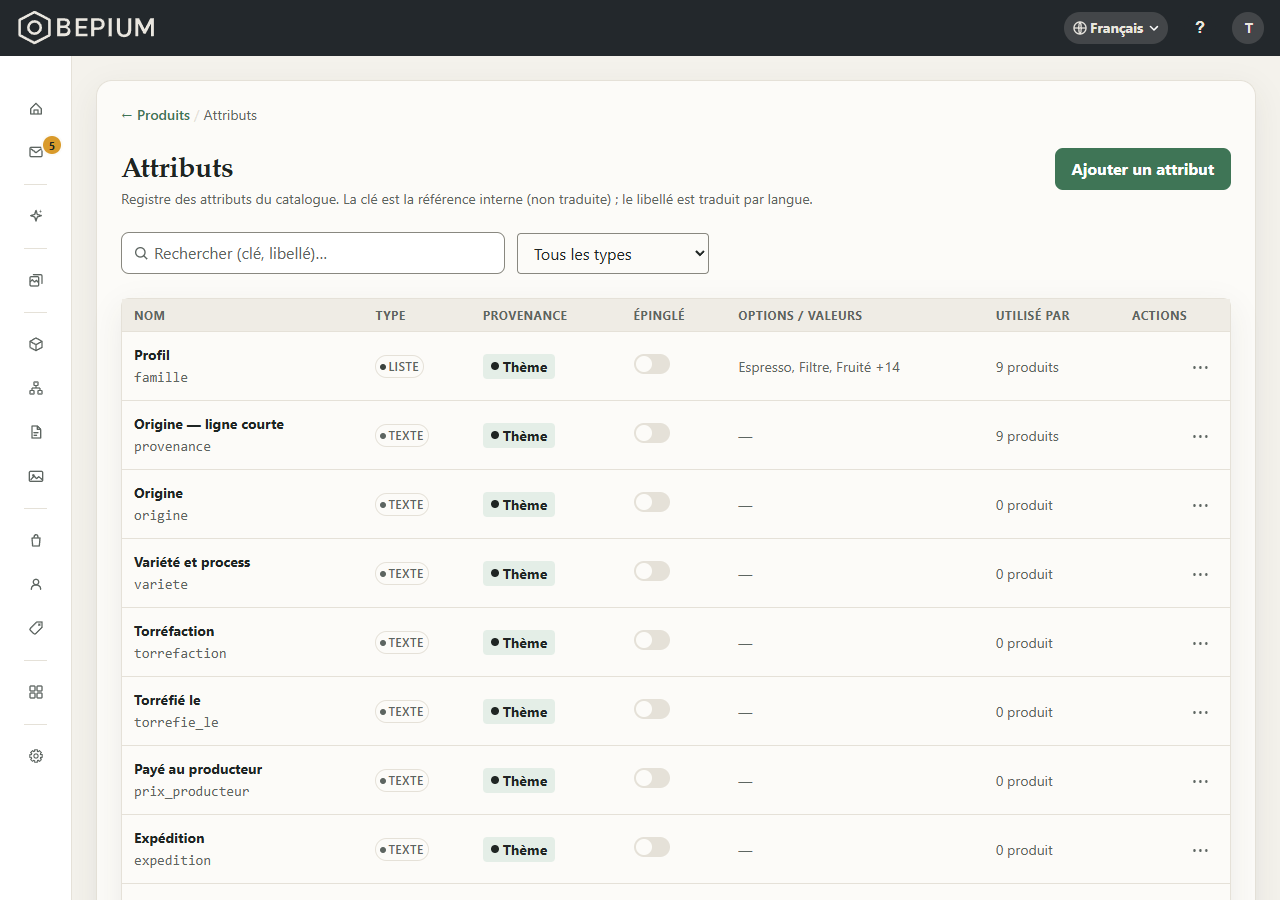Open actions menu for Payé au producteur
1280x900 pixels.
coord(1200,781)
